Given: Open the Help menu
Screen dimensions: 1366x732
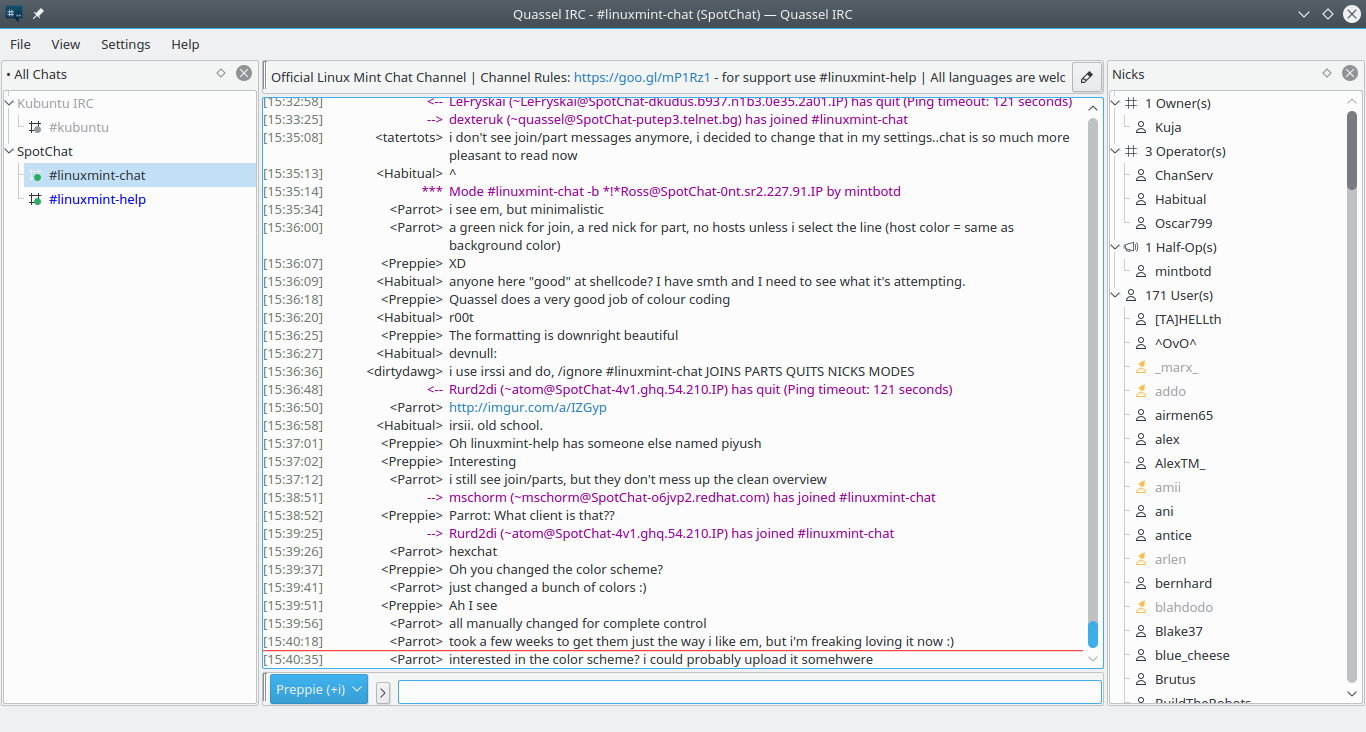Looking at the screenshot, I should 185,44.
